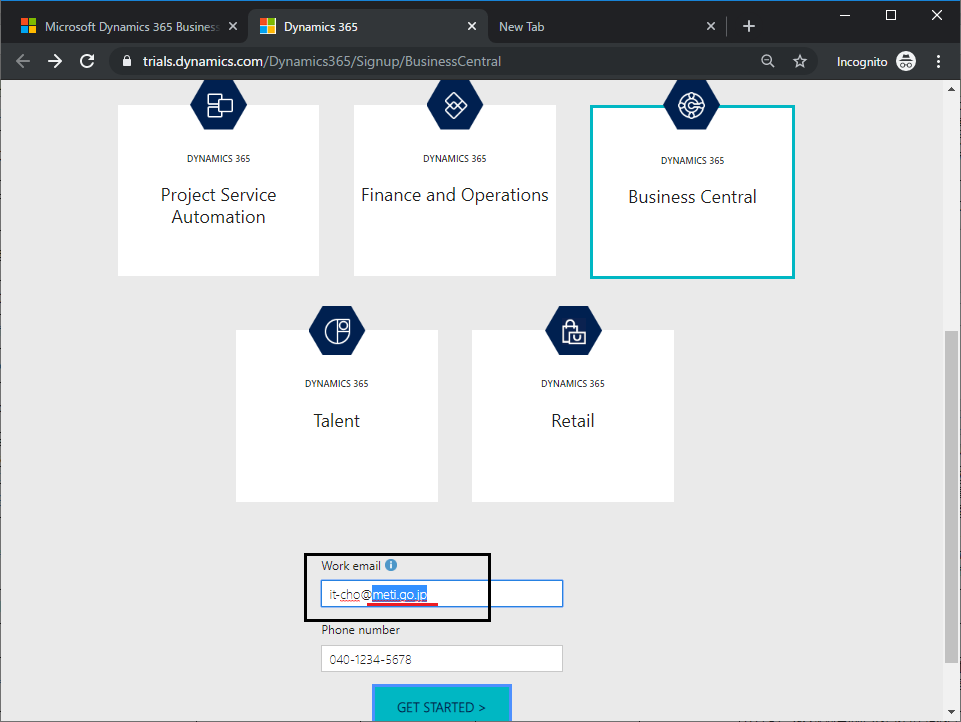Open the zoom magnifier icon in address bar

(767, 61)
